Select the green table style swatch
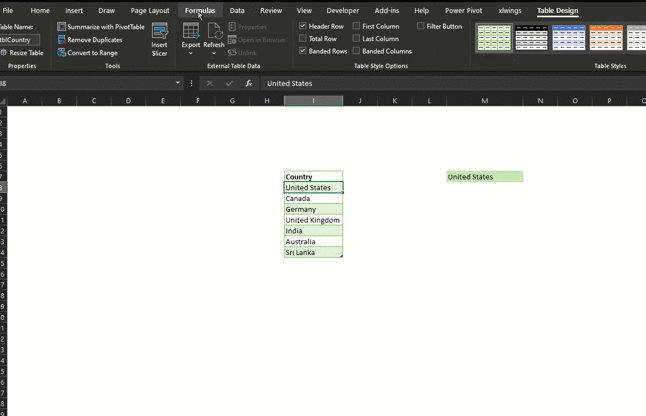Image resolution: width=646 pixels, height=416 pixels. pyautogui.click(x=494, y=37)
